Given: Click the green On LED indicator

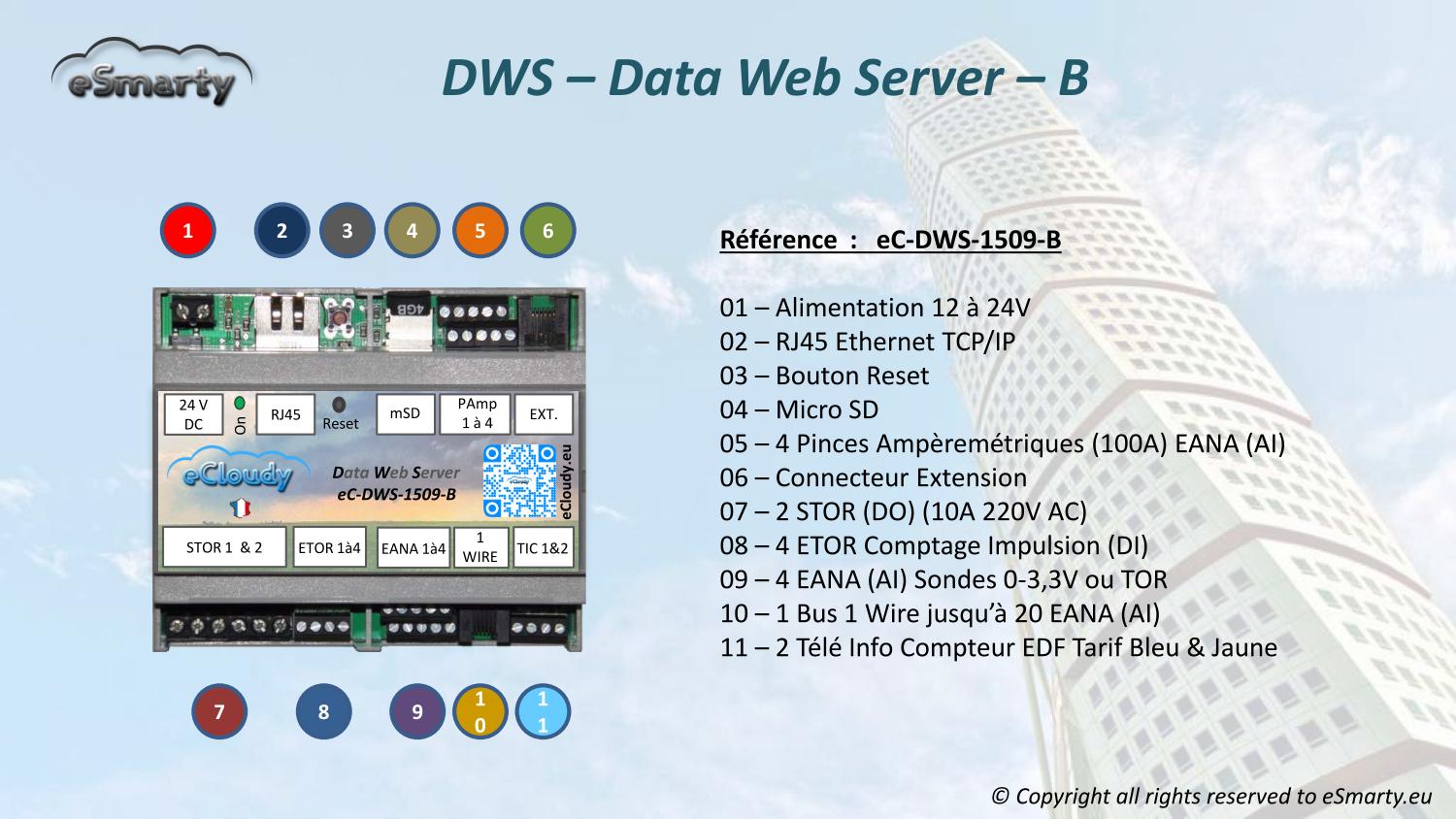Looking at the screenshot, I should tap(240, 402).
